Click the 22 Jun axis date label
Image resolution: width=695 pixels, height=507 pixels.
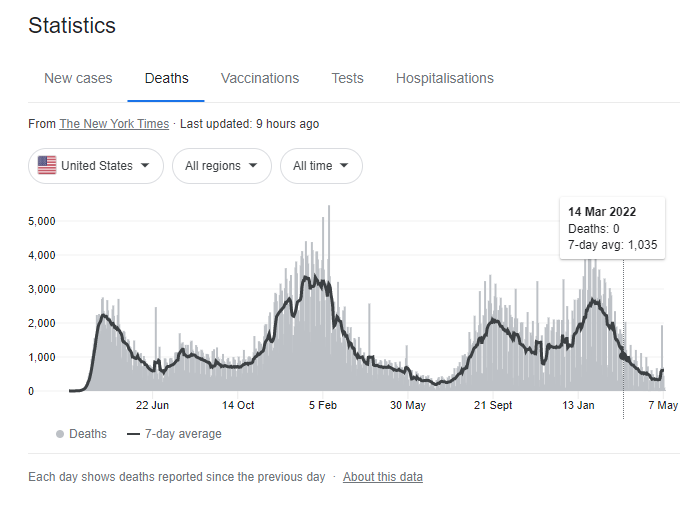pyautogui.click(x=152, y=405)
